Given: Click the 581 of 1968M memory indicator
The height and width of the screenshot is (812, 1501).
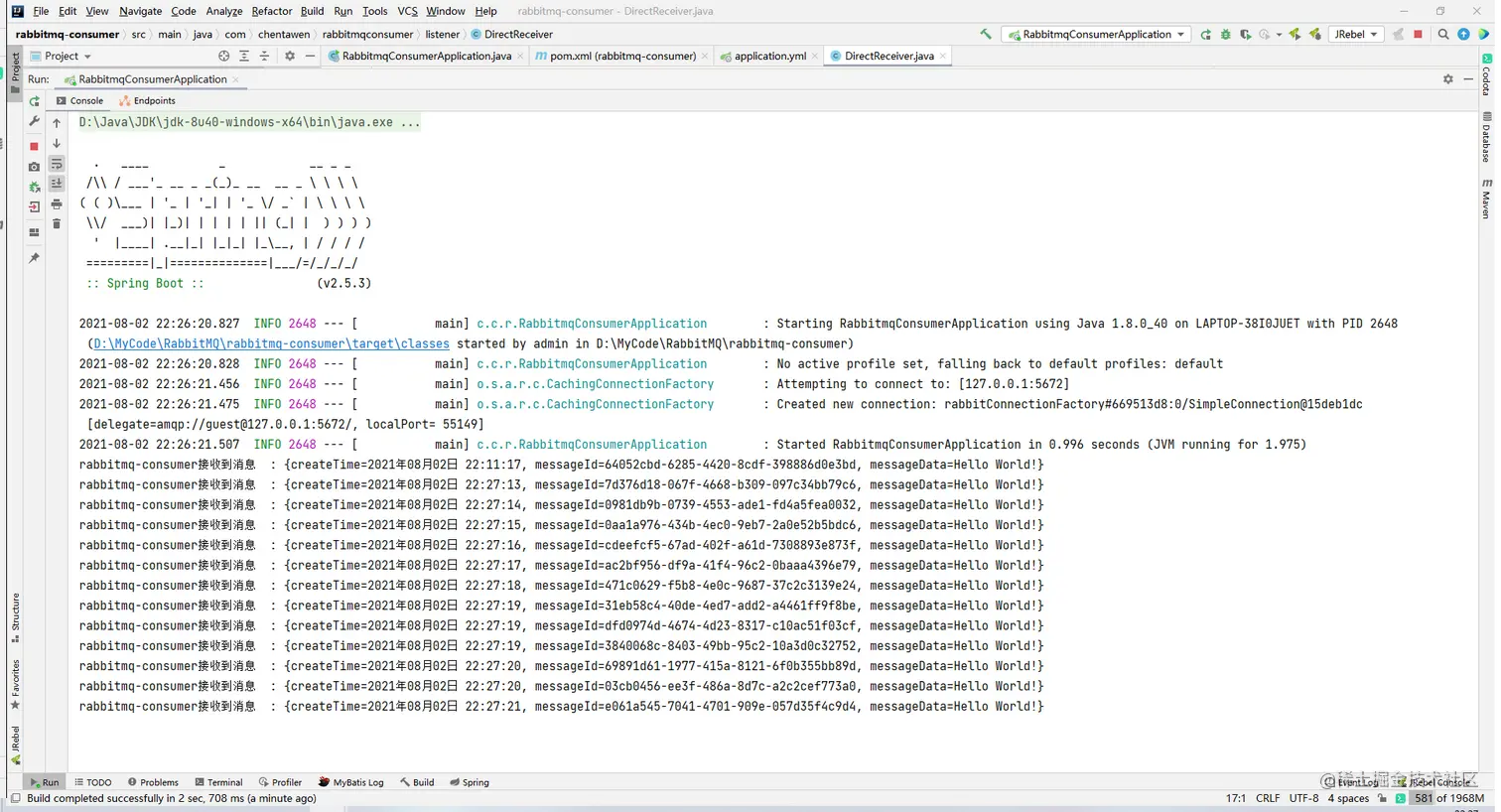Looking at the screenshot, I should pos(1448,798).
